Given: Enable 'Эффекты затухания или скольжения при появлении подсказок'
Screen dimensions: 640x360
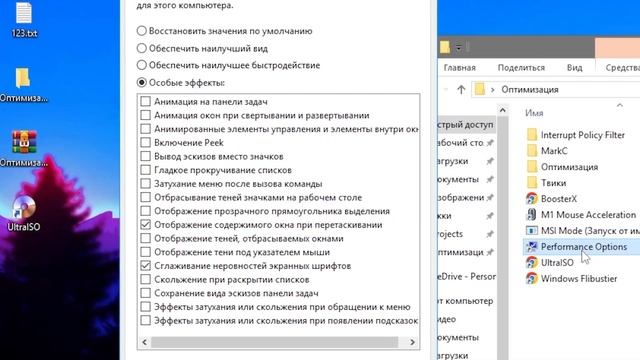Looking at the screenshot, I should pyautogui.click(x=145, y=320).
